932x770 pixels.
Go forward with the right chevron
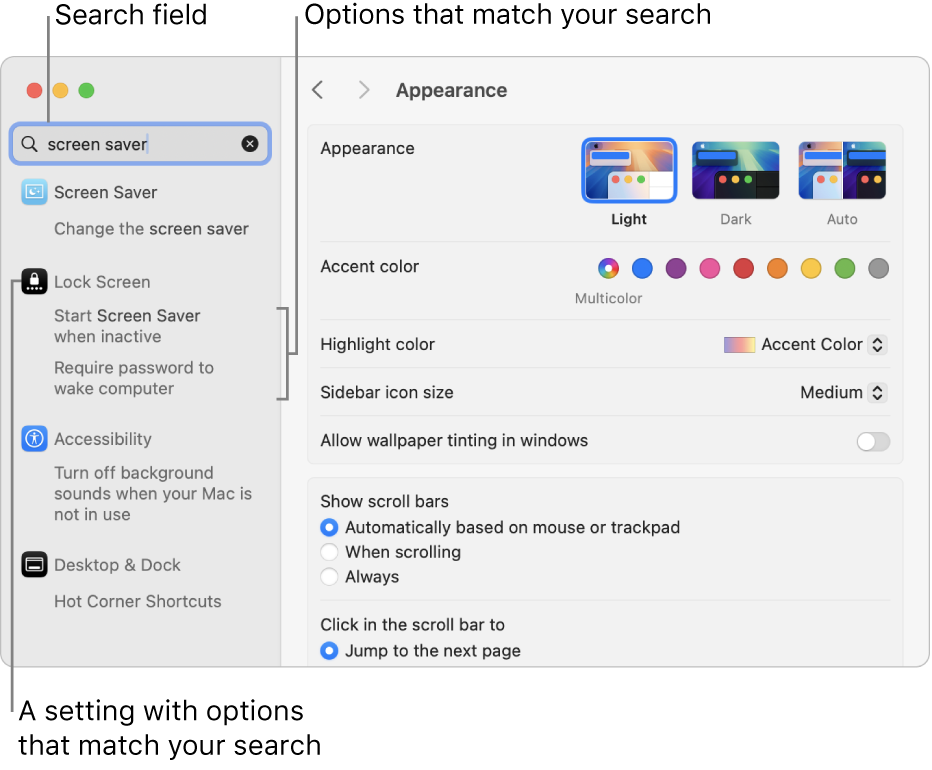[x=364, y=90]
